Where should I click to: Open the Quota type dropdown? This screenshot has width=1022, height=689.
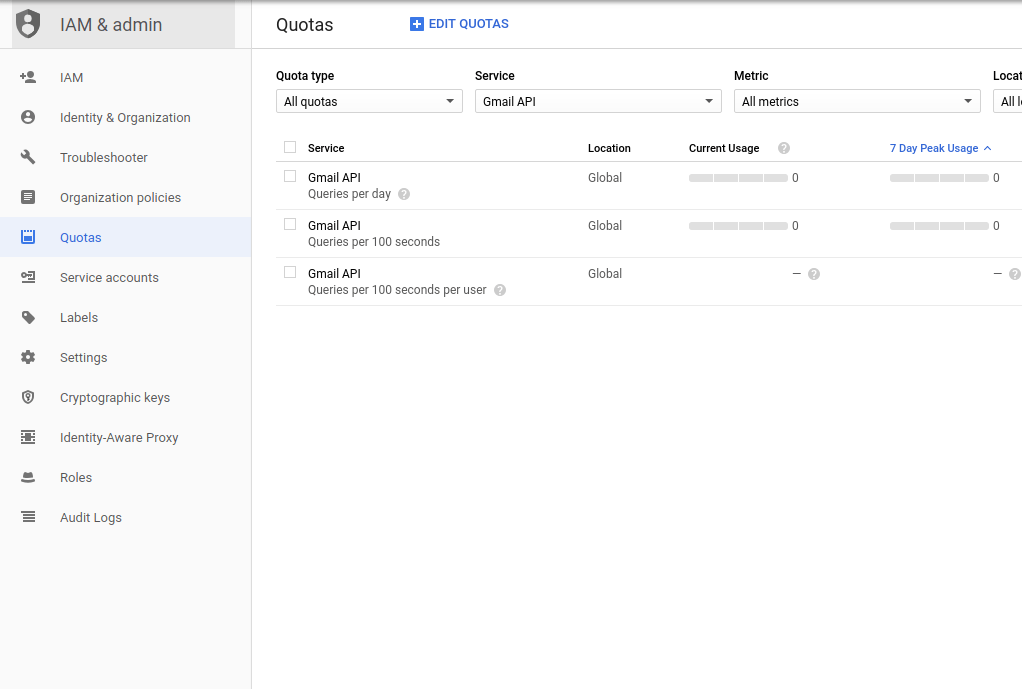point(369,101)
